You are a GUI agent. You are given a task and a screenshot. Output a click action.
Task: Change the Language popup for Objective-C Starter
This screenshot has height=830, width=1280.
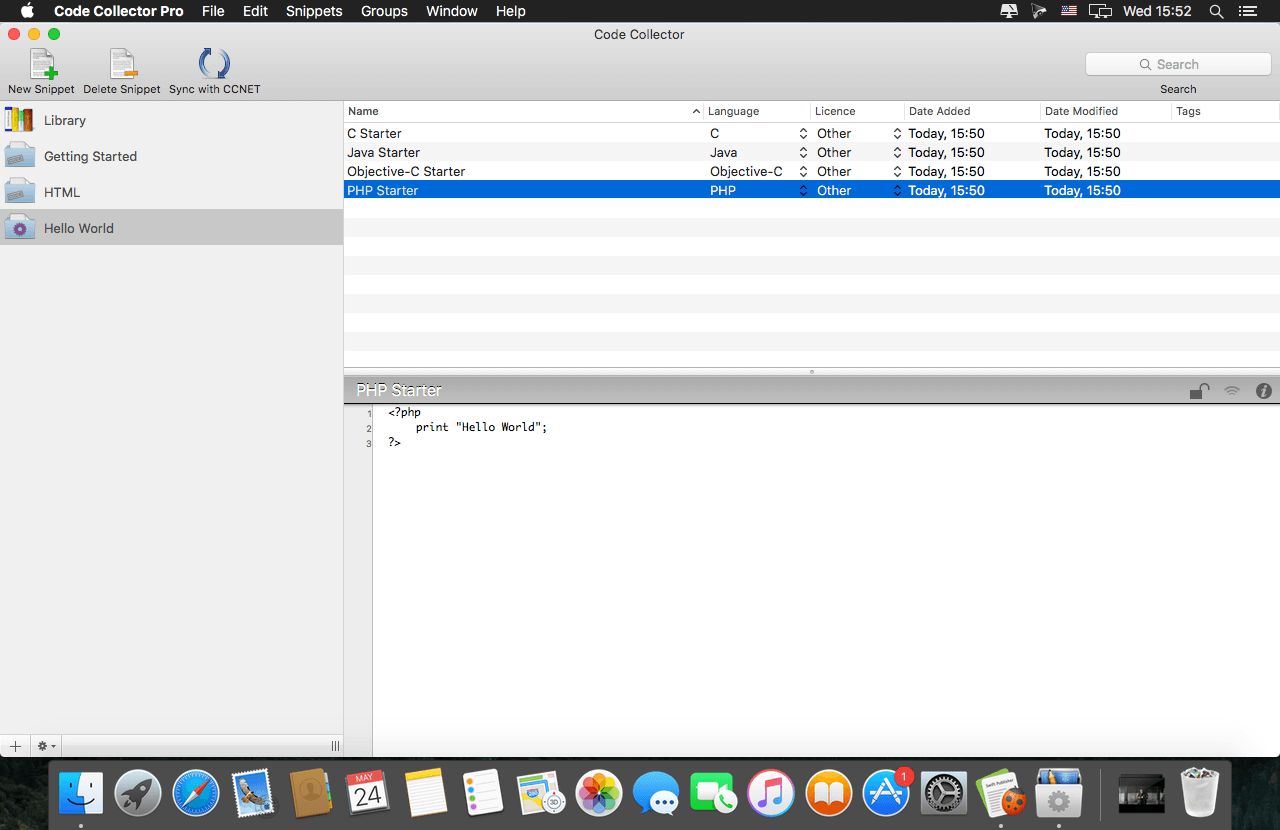(758, 171)
